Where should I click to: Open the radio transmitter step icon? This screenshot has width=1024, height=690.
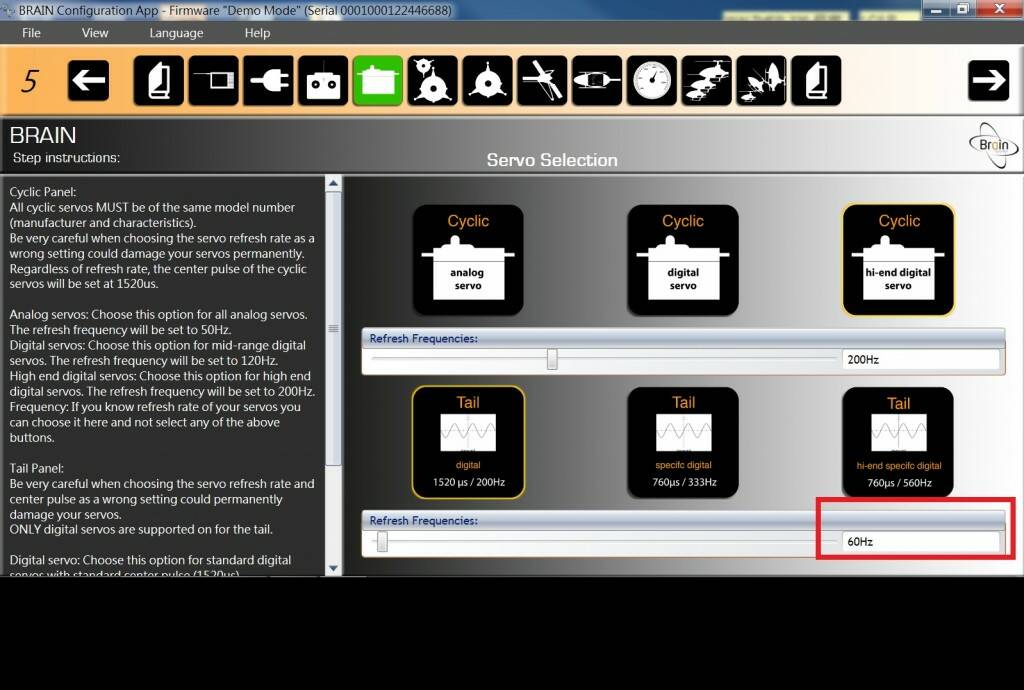pos(323,80)
